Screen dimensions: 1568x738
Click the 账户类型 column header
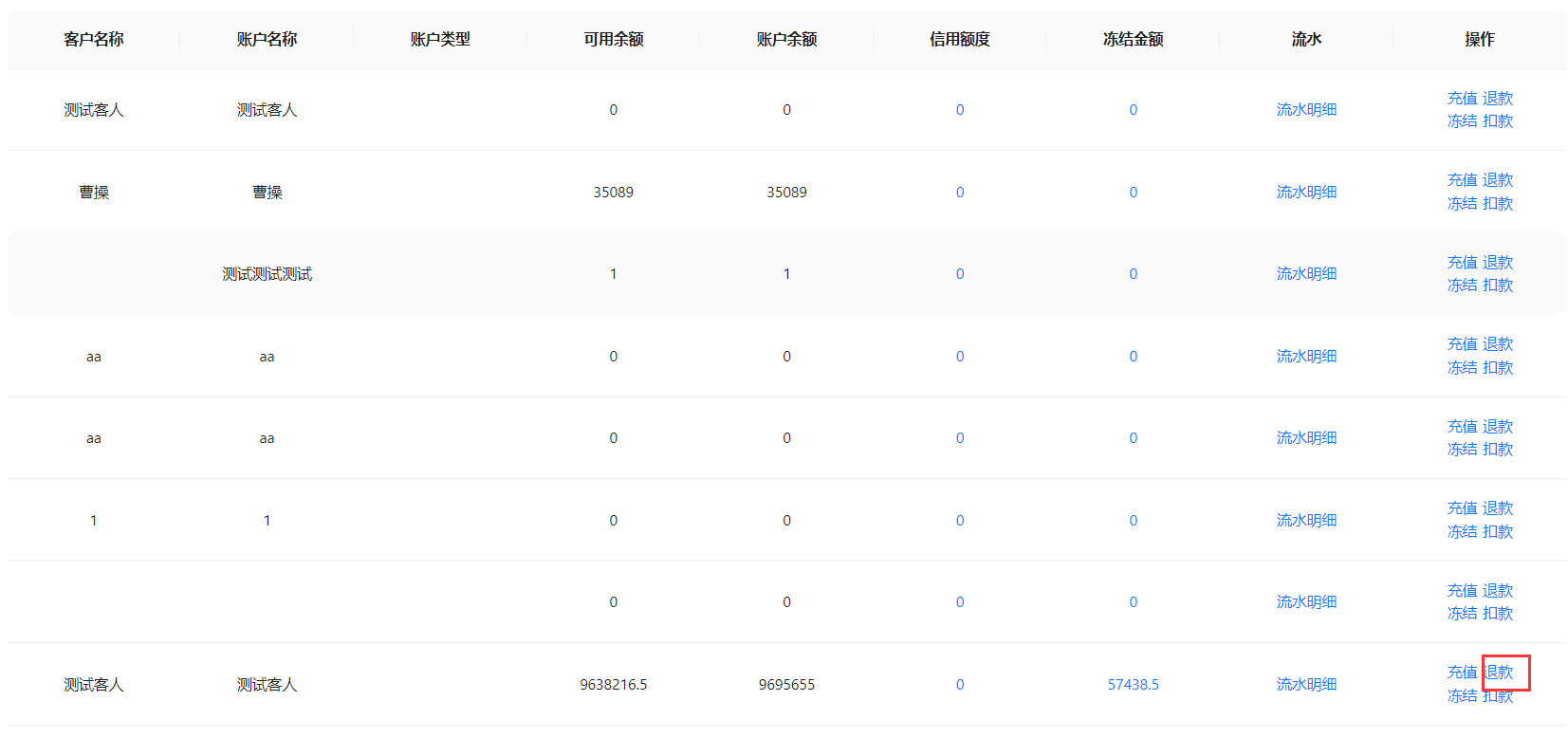[x=440, y=39]
